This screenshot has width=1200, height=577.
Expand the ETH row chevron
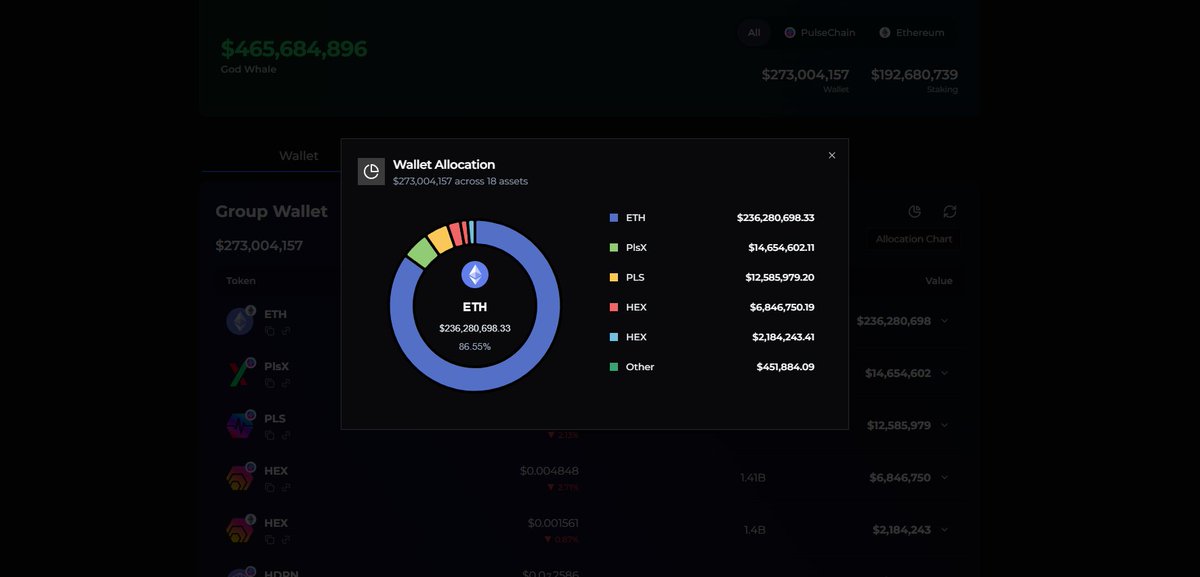[x=945, y=321]
